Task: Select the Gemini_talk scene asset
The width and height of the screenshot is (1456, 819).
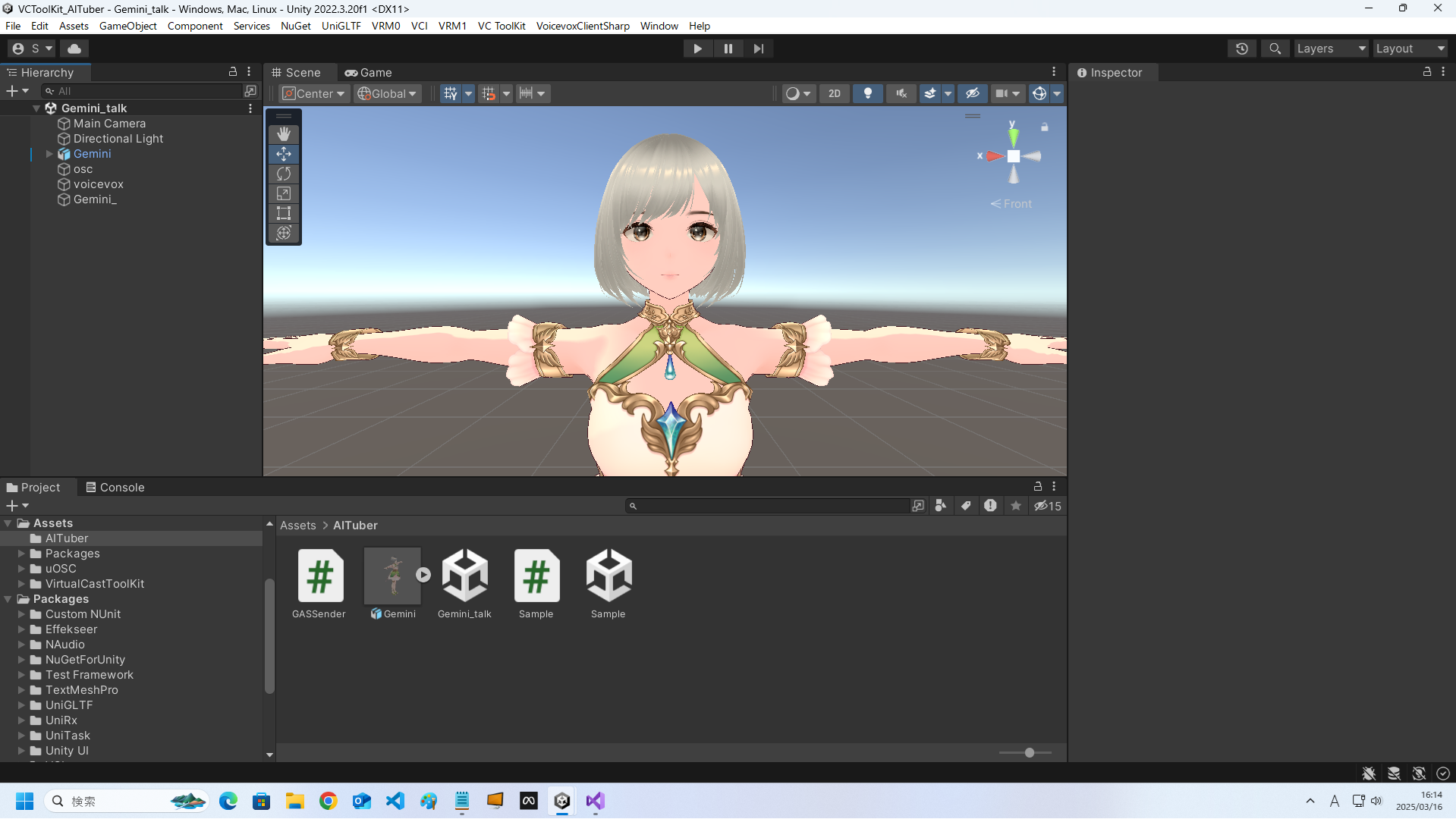Action: tap(464, 584)
